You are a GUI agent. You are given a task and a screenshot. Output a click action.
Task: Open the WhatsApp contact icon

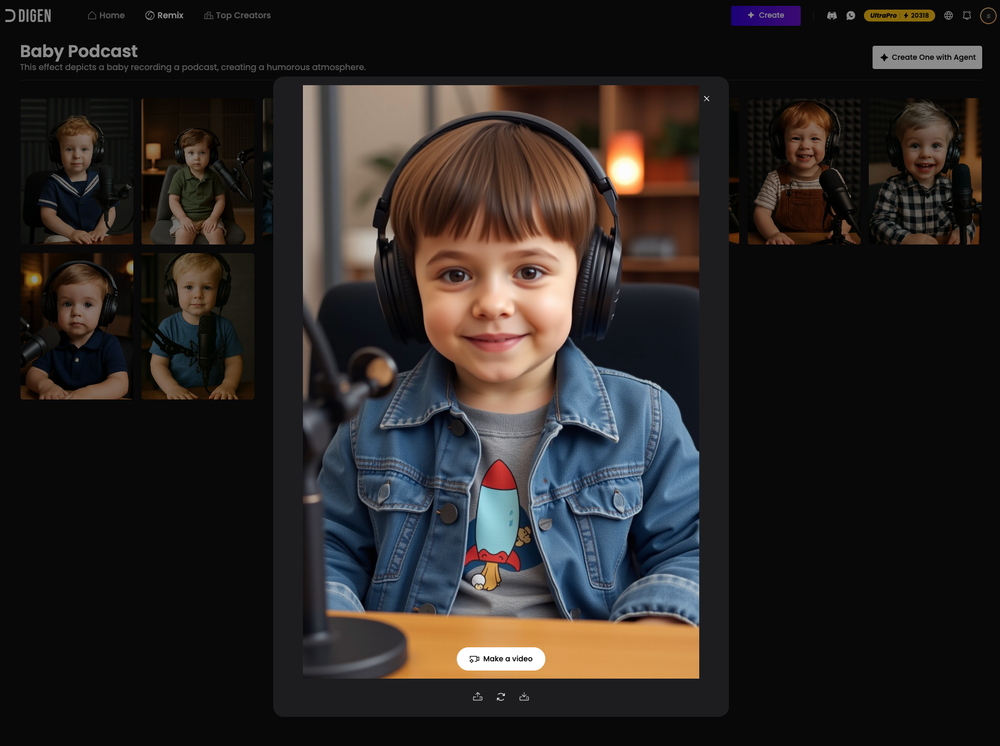[852, 15]
